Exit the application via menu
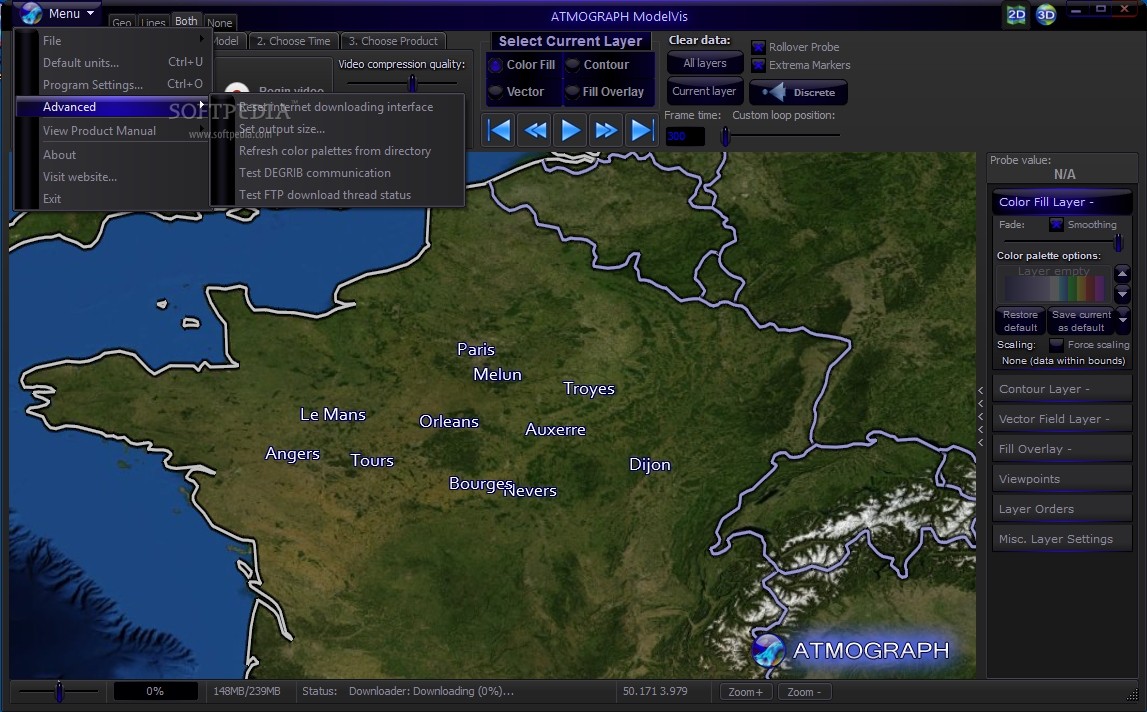Viewport: 1147px width, 712px height. tap(113, 199)
